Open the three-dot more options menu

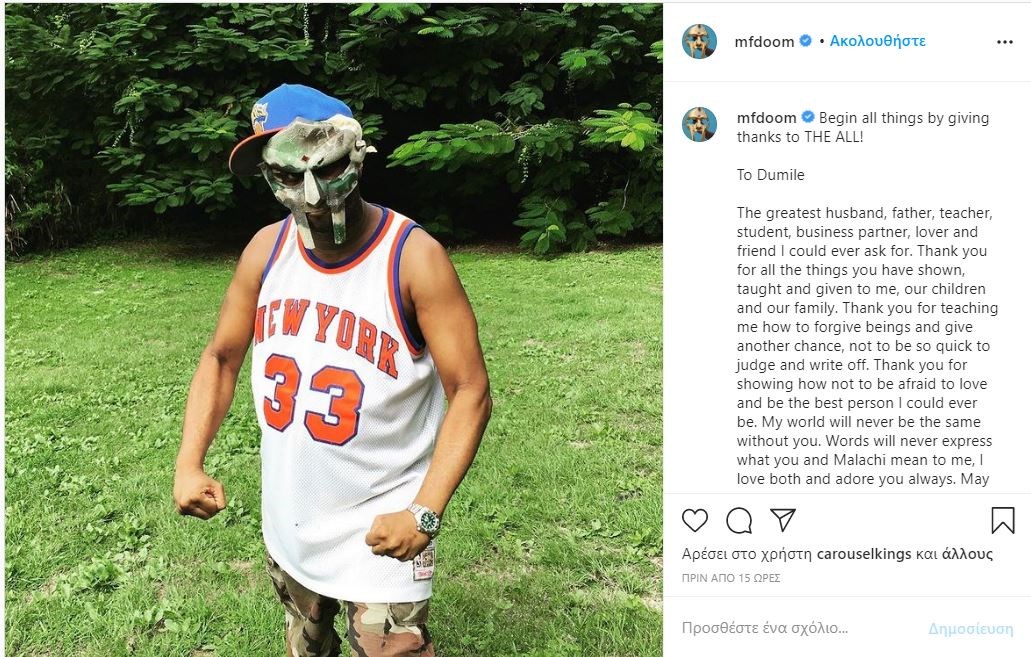(x=1005, y=42)
